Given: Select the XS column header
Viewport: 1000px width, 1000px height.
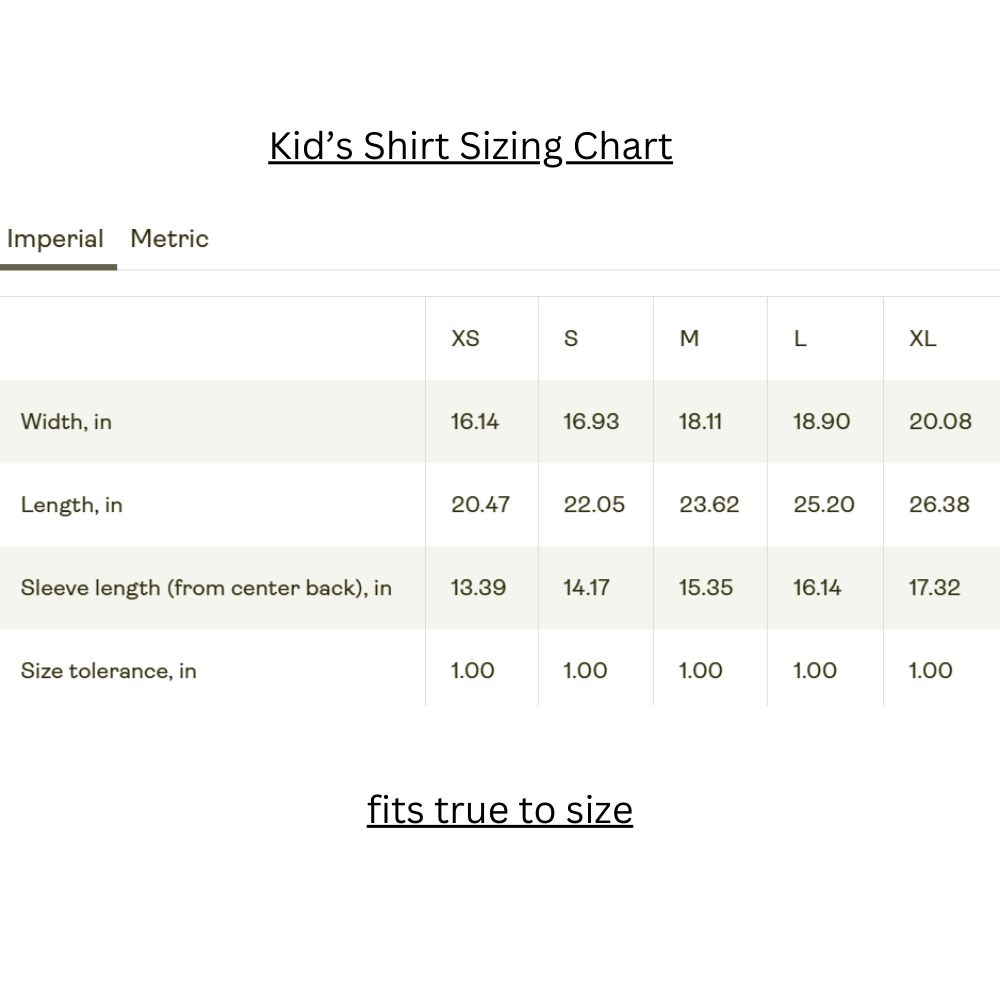Looking at the screenshot, I should (465, 338).
